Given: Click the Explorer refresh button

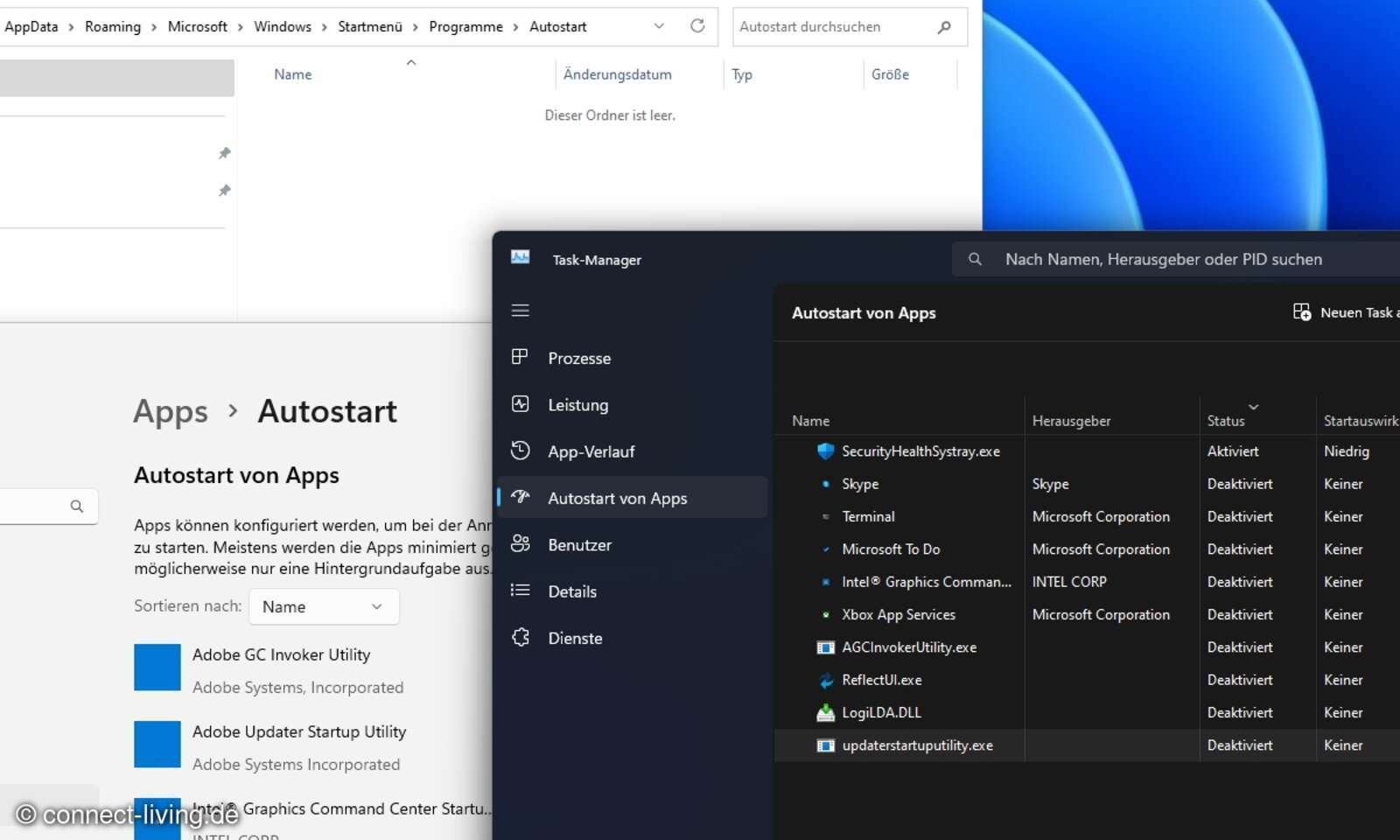Looking at the screenshot, I should [697, 26].
